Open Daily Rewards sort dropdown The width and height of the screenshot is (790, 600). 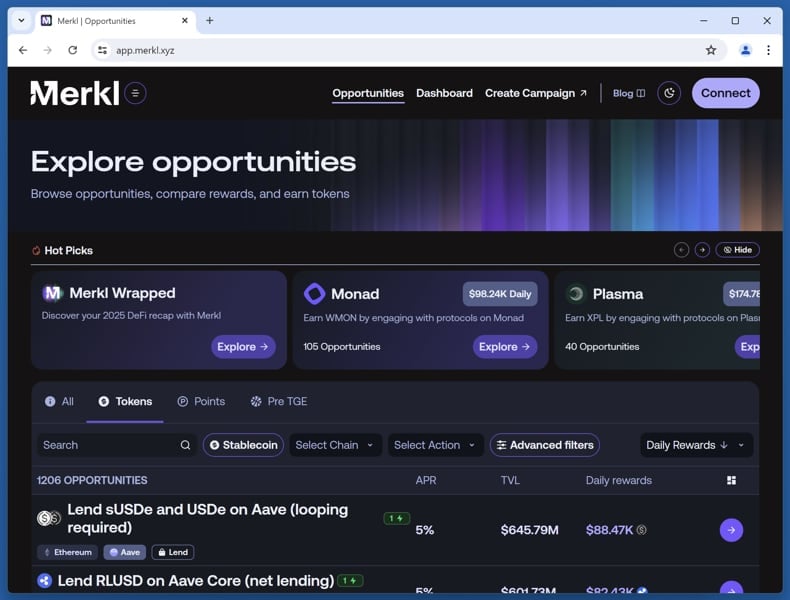tap(696, 445)
